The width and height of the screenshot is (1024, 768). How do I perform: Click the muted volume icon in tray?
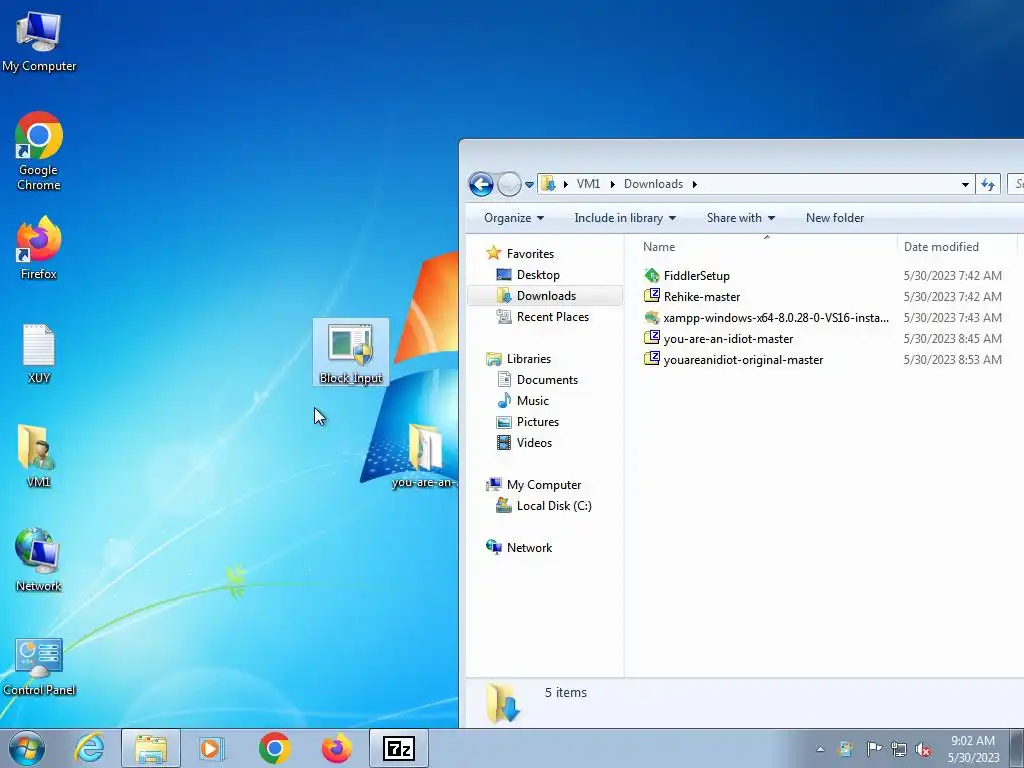click(x=923, y=749)
